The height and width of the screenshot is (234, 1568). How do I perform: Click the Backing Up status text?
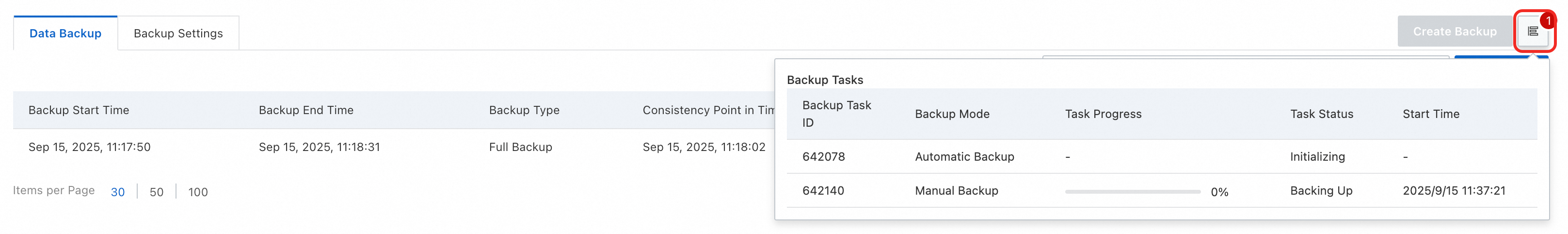pos(1321,191)
